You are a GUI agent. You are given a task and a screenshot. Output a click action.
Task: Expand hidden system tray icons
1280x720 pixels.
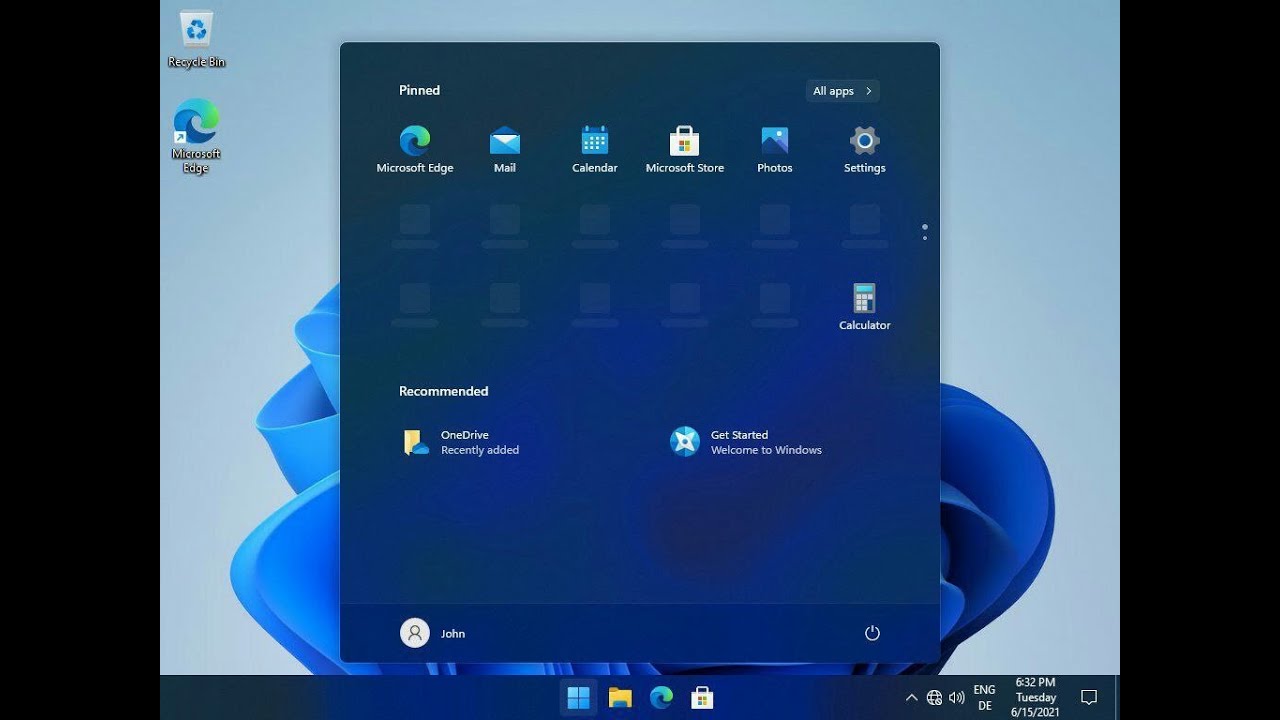pyautogui.click(x=911, y=697)
